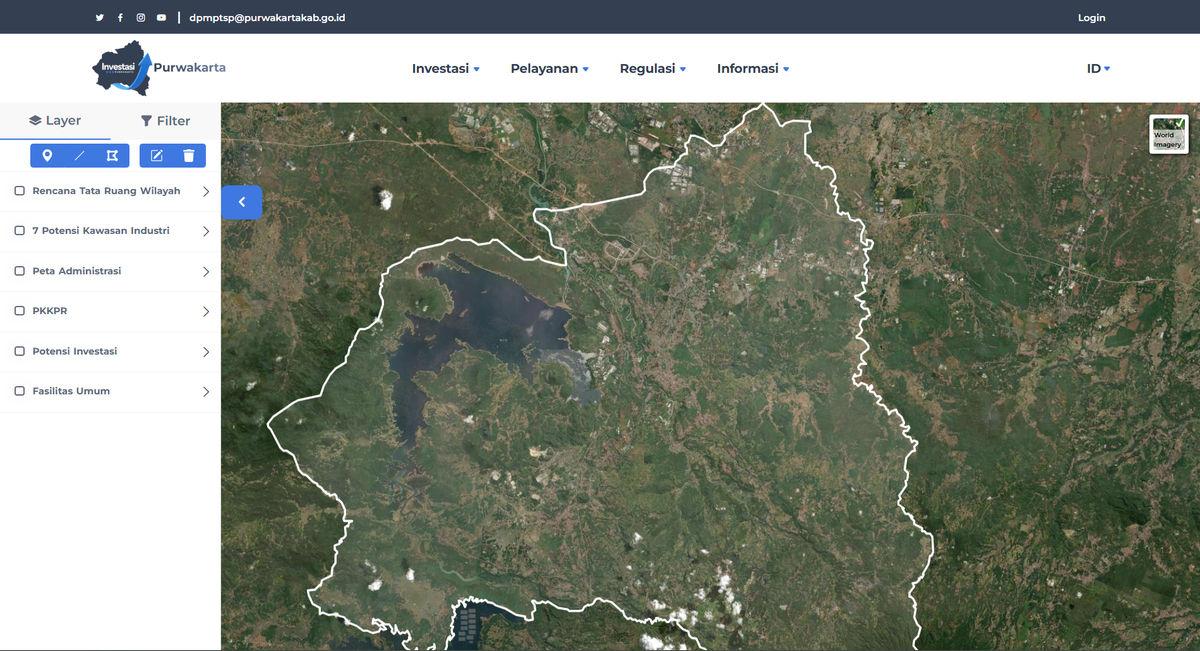Select the polygon drawing tool
Screen dimensions: 1200x651
coord(112,155)
